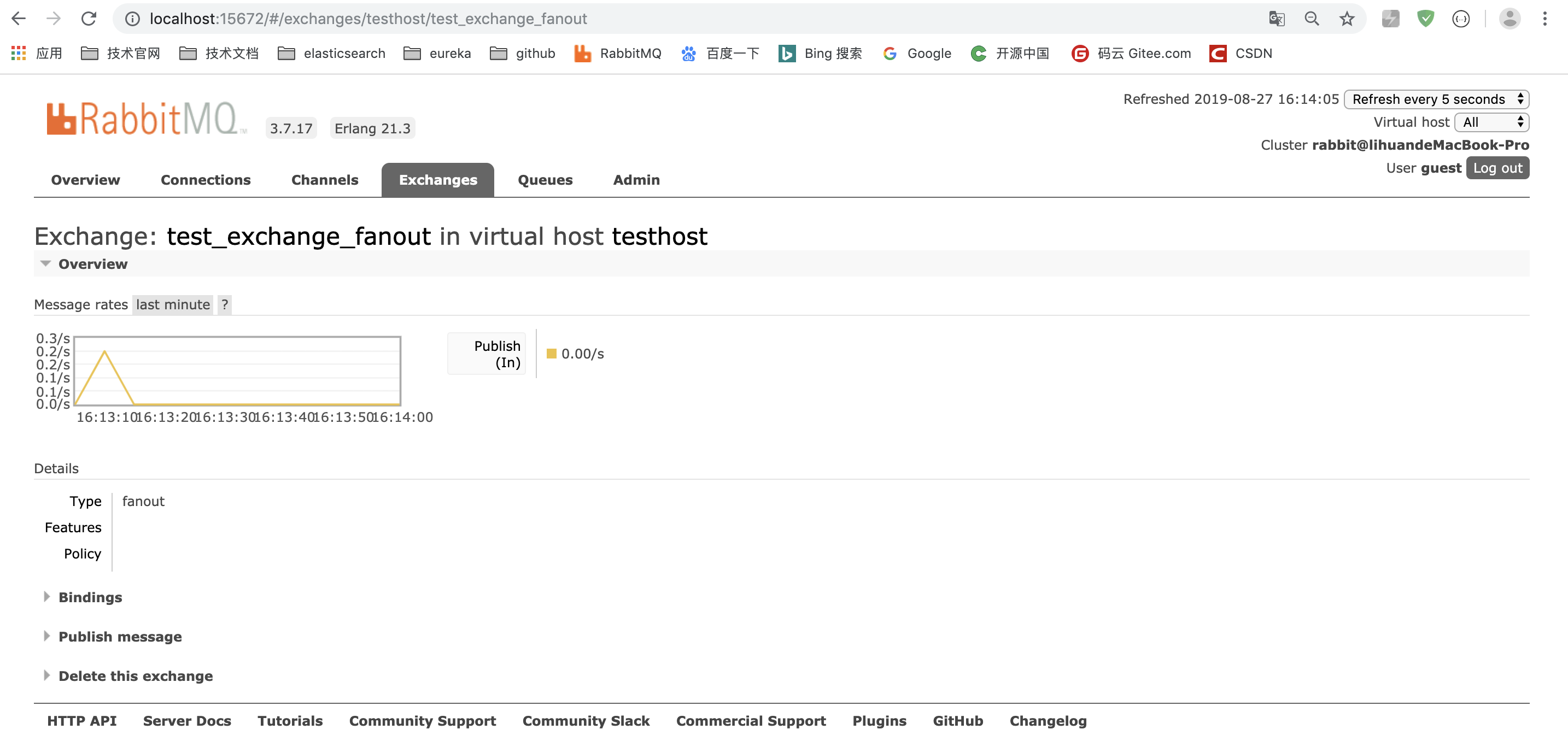Go to the Queues tab
The width and height of the screenshot is (1568, 741).
tap(545, 180)
